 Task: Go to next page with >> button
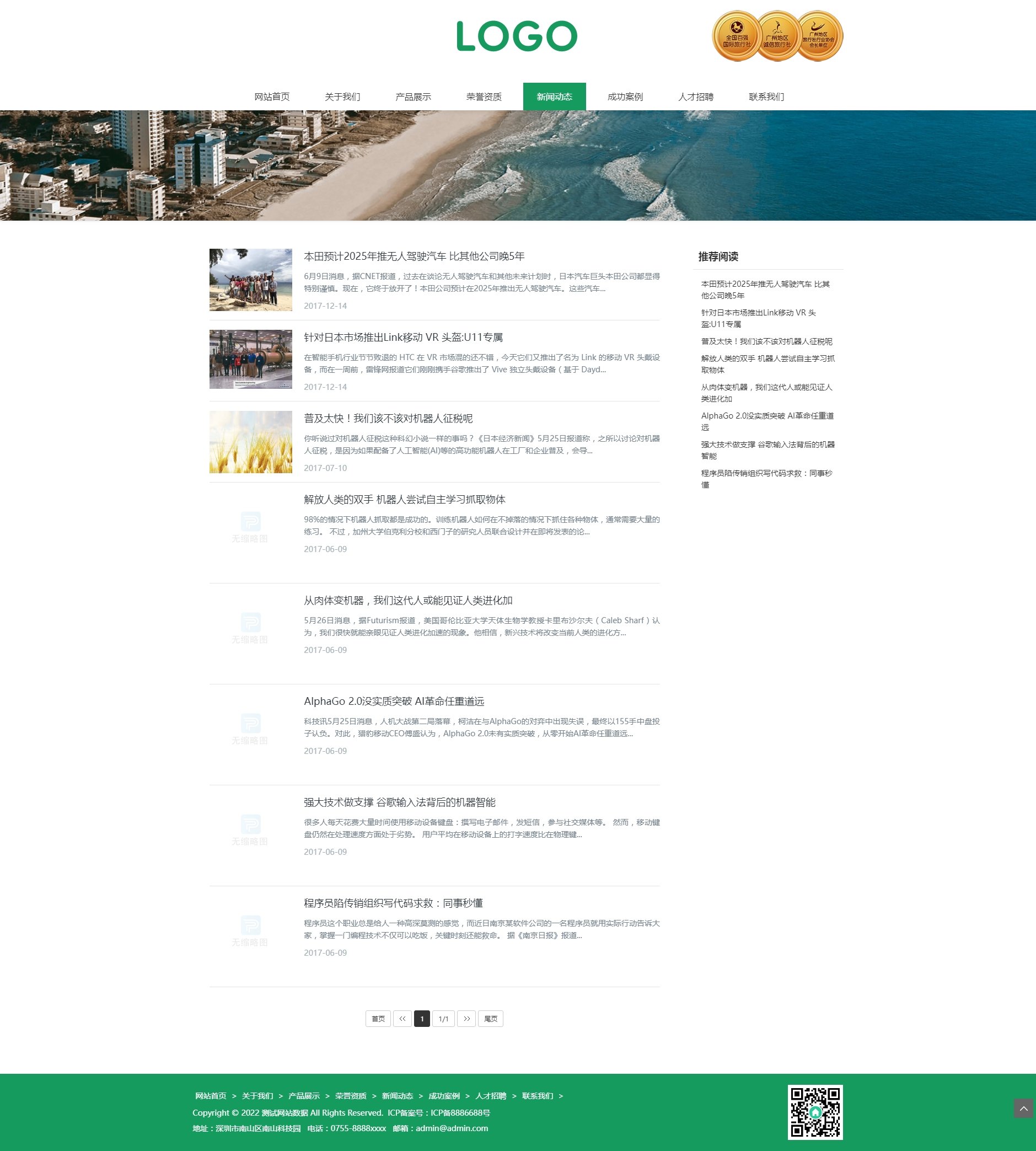tap(466, 1019)
